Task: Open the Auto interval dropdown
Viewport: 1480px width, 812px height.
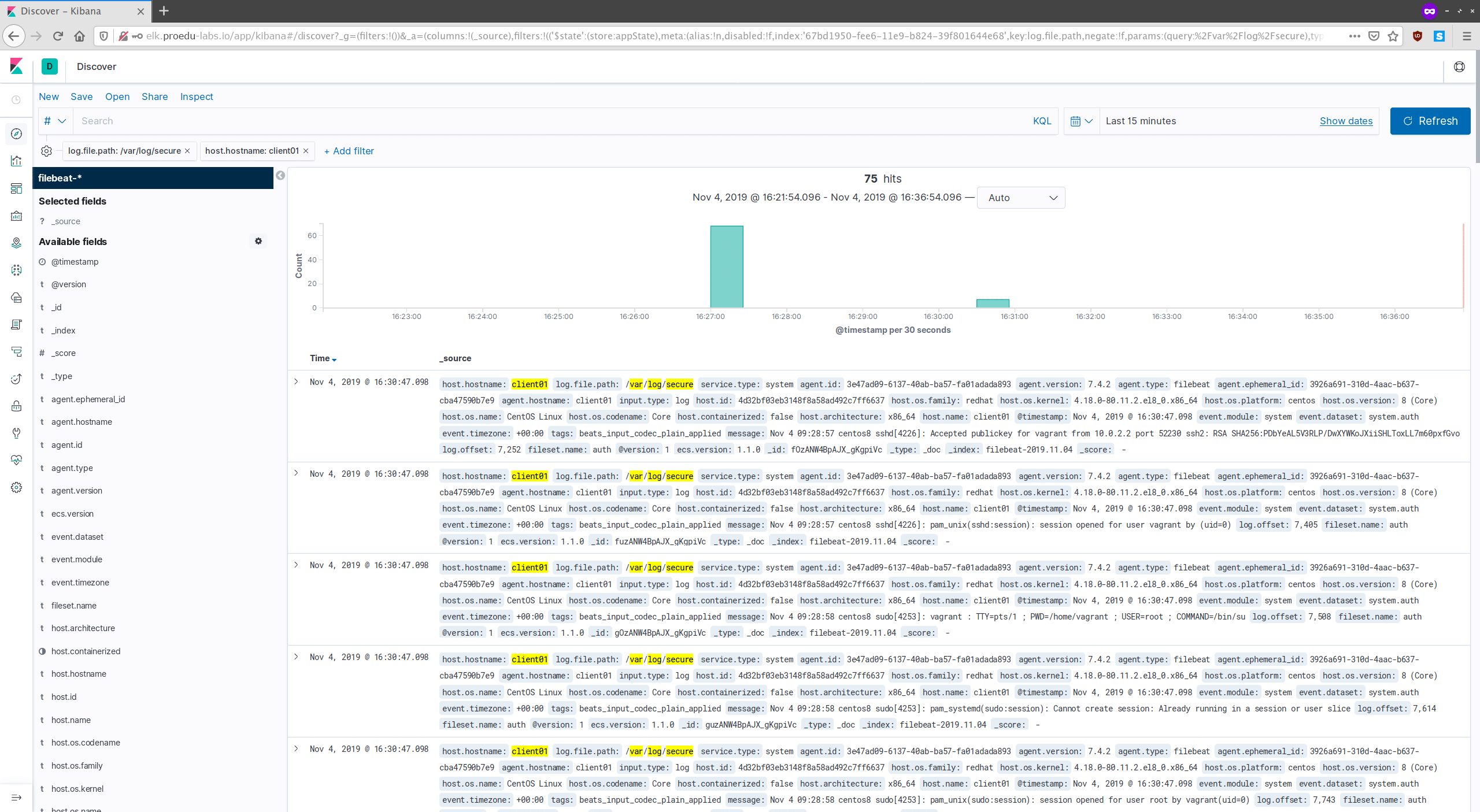Action: (1021, 198)
